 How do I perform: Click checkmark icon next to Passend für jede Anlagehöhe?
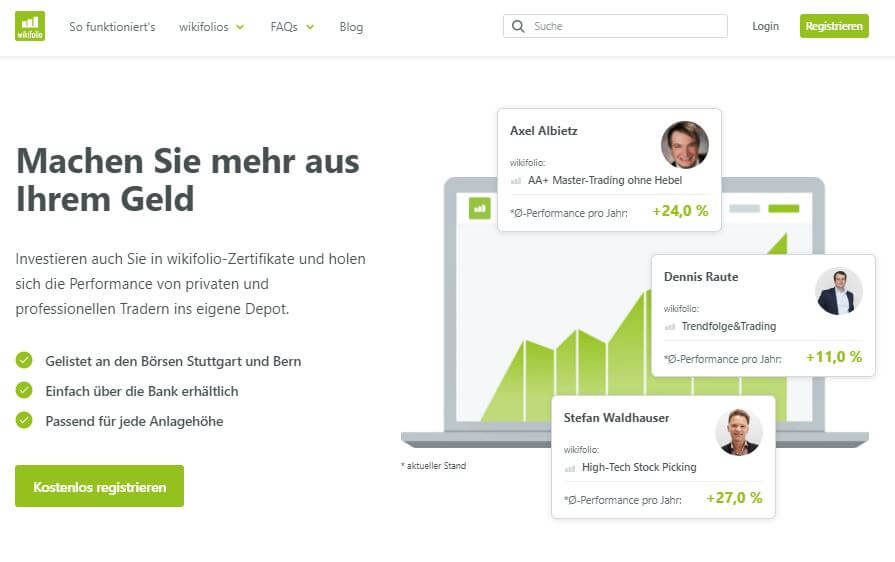point(24,420)
